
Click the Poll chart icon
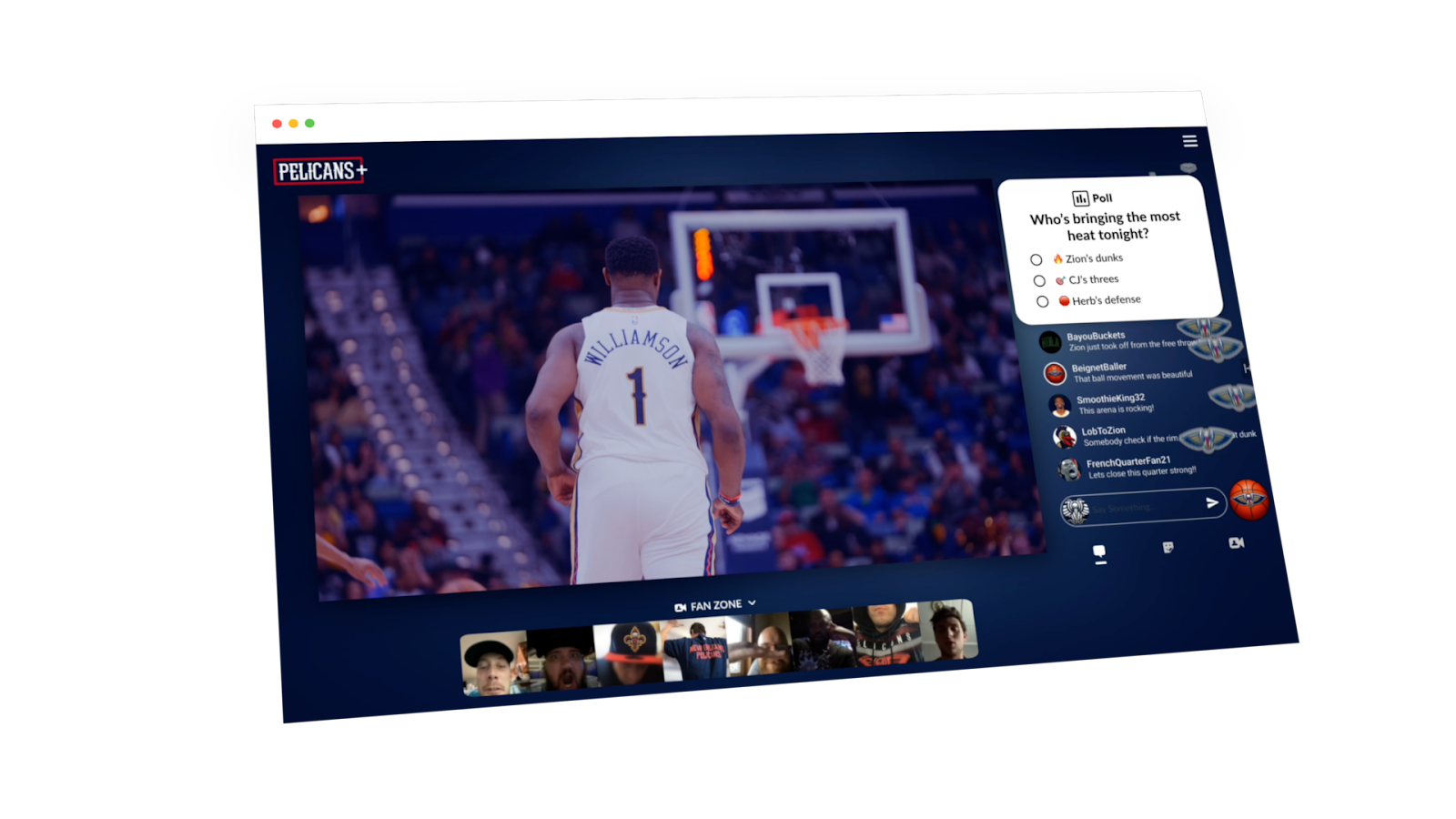pyautogui.click(x=1080, y=198)
